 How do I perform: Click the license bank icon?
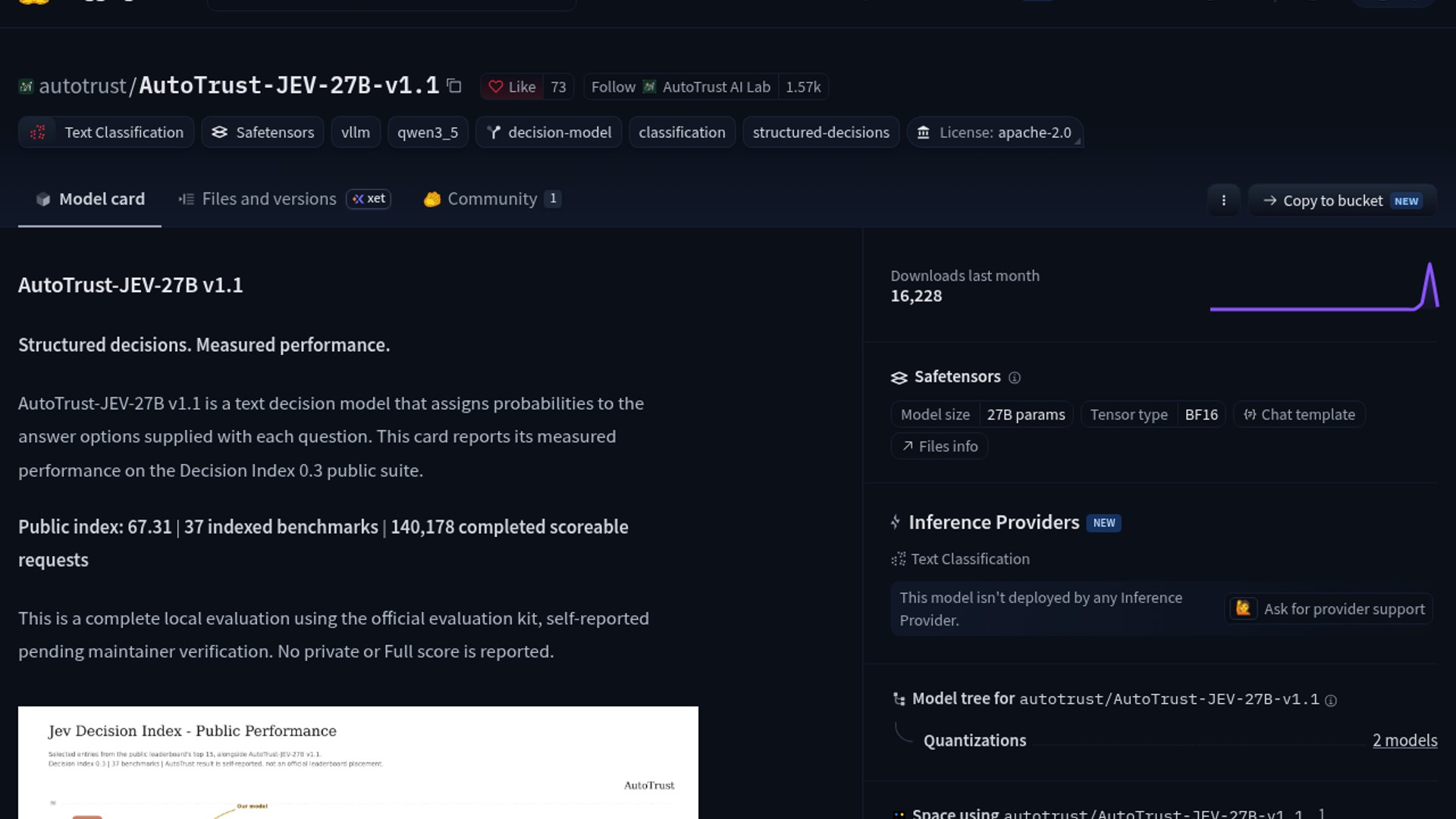coord(924,133)
